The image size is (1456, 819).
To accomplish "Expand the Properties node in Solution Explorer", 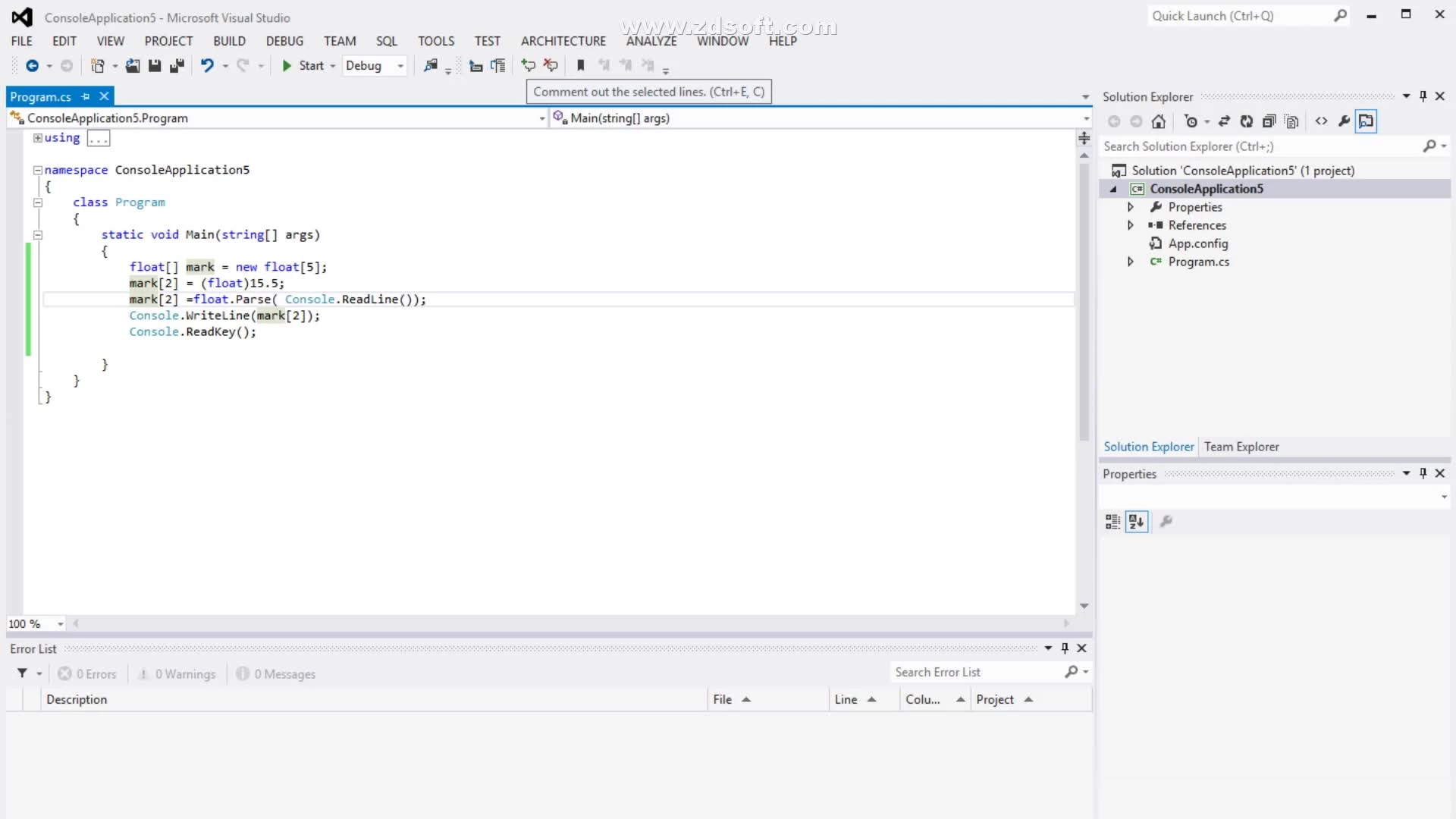I will tap(1130, 207).
